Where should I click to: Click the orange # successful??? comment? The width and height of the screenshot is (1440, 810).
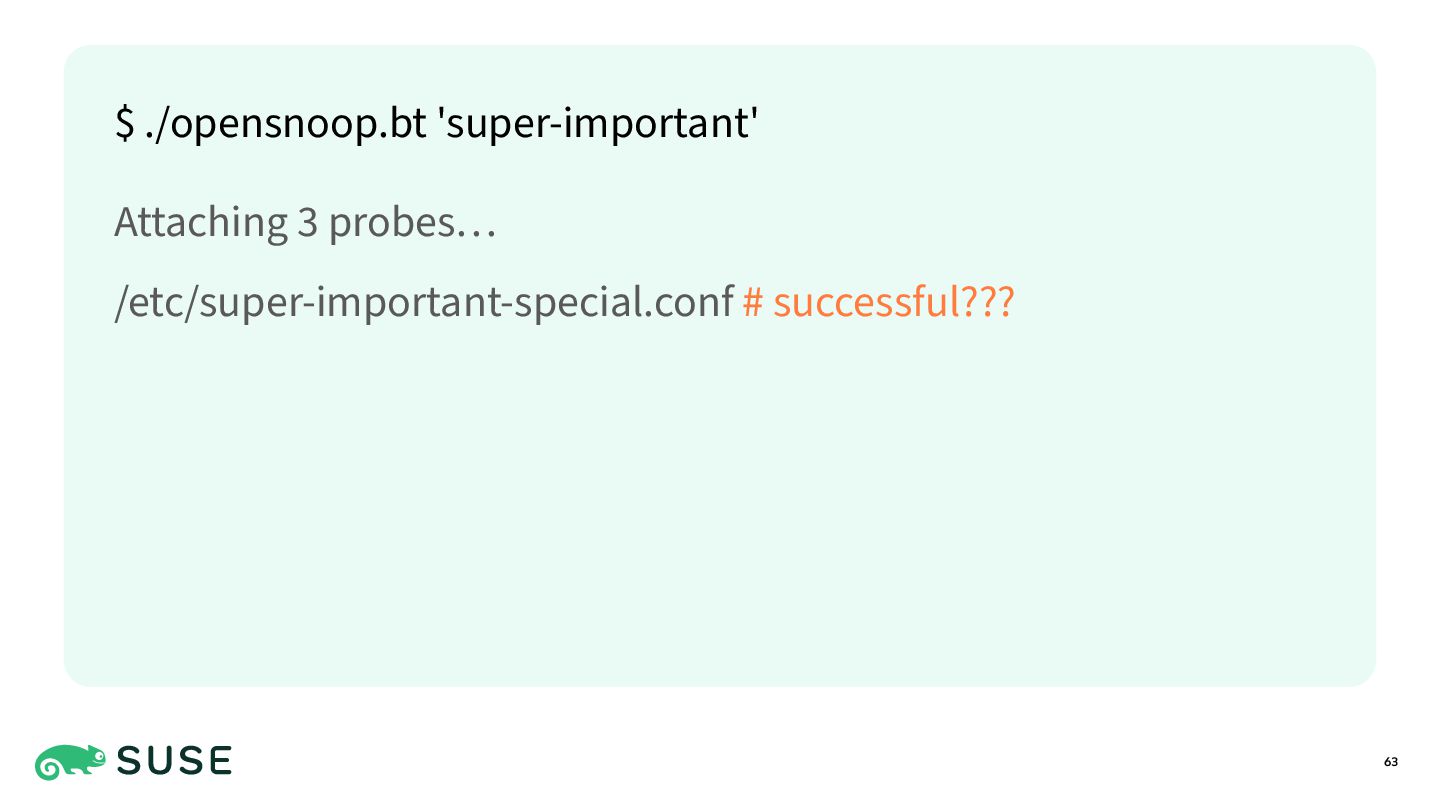(878, 302)
